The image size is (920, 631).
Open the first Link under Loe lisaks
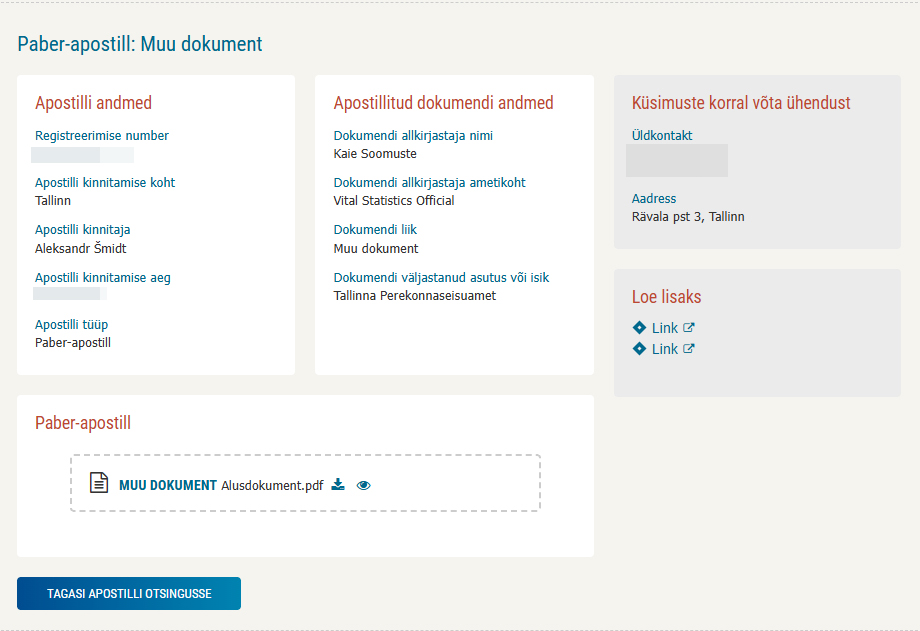664,328
